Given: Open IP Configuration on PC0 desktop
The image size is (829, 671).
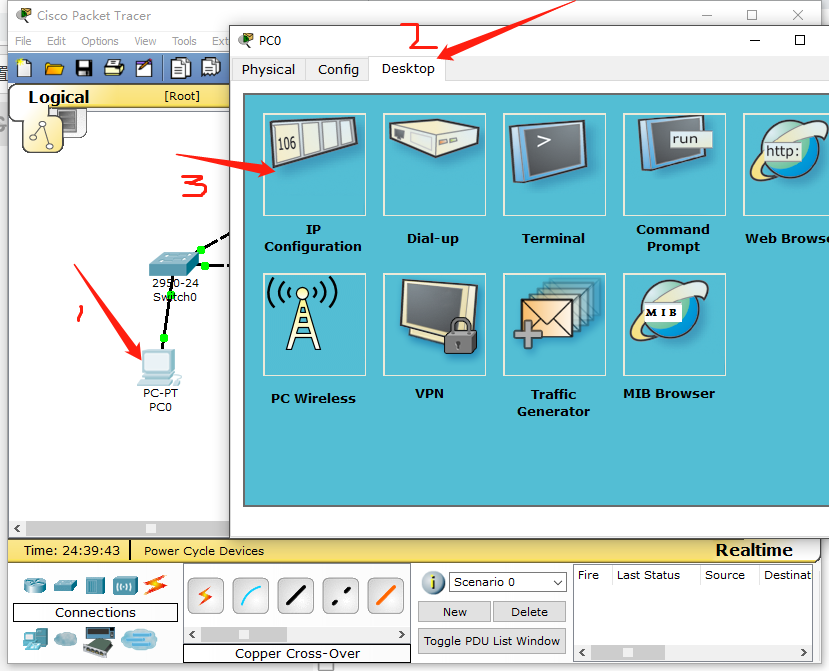Looking at the screenshot, I should click(x=314, y=164).
